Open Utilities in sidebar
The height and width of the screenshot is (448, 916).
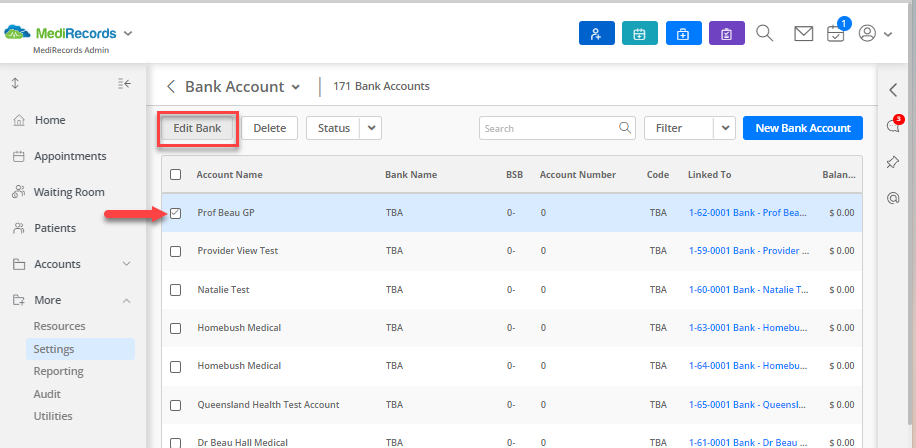click(53, 416)
